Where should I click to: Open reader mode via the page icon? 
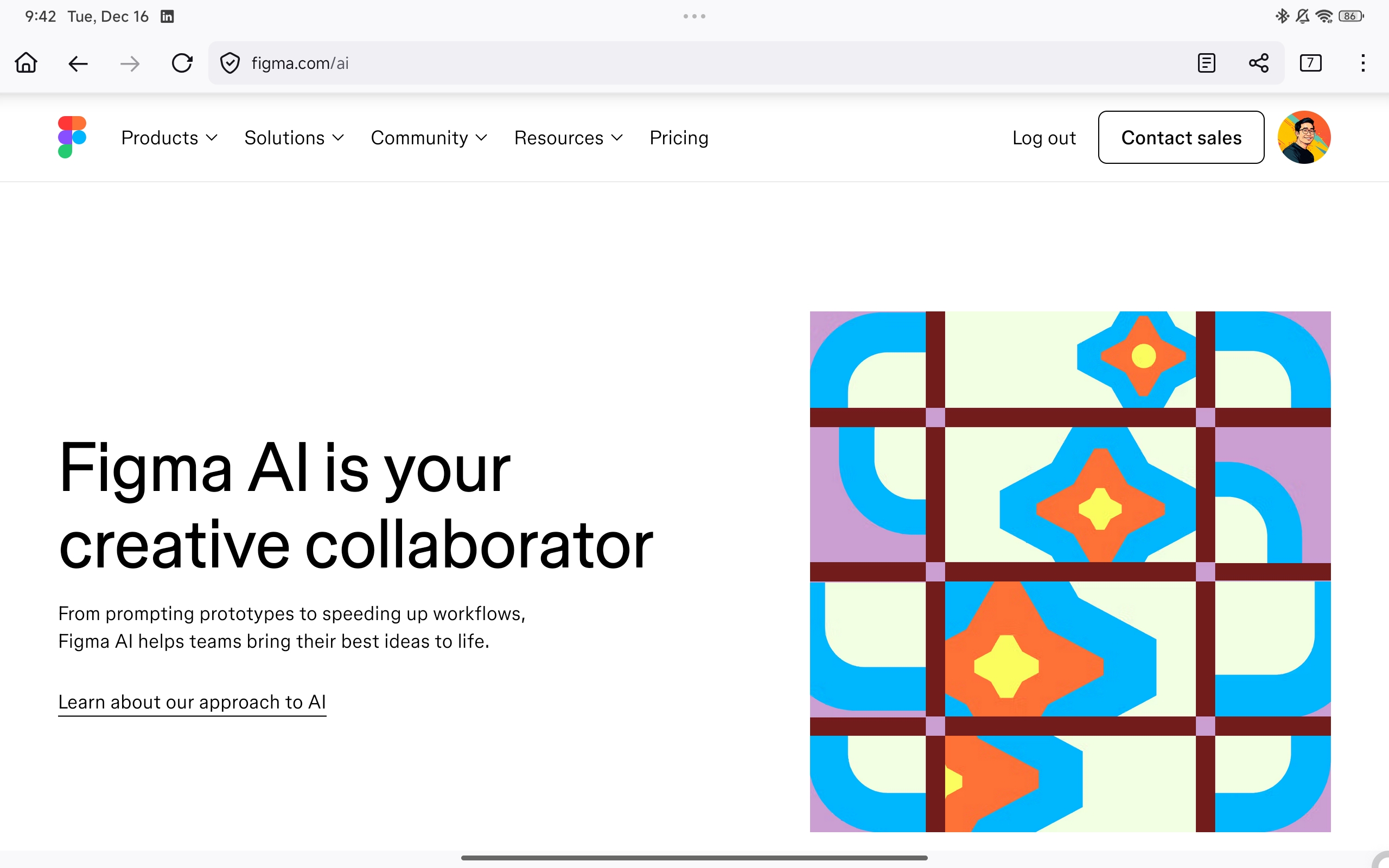[1207, 63]
